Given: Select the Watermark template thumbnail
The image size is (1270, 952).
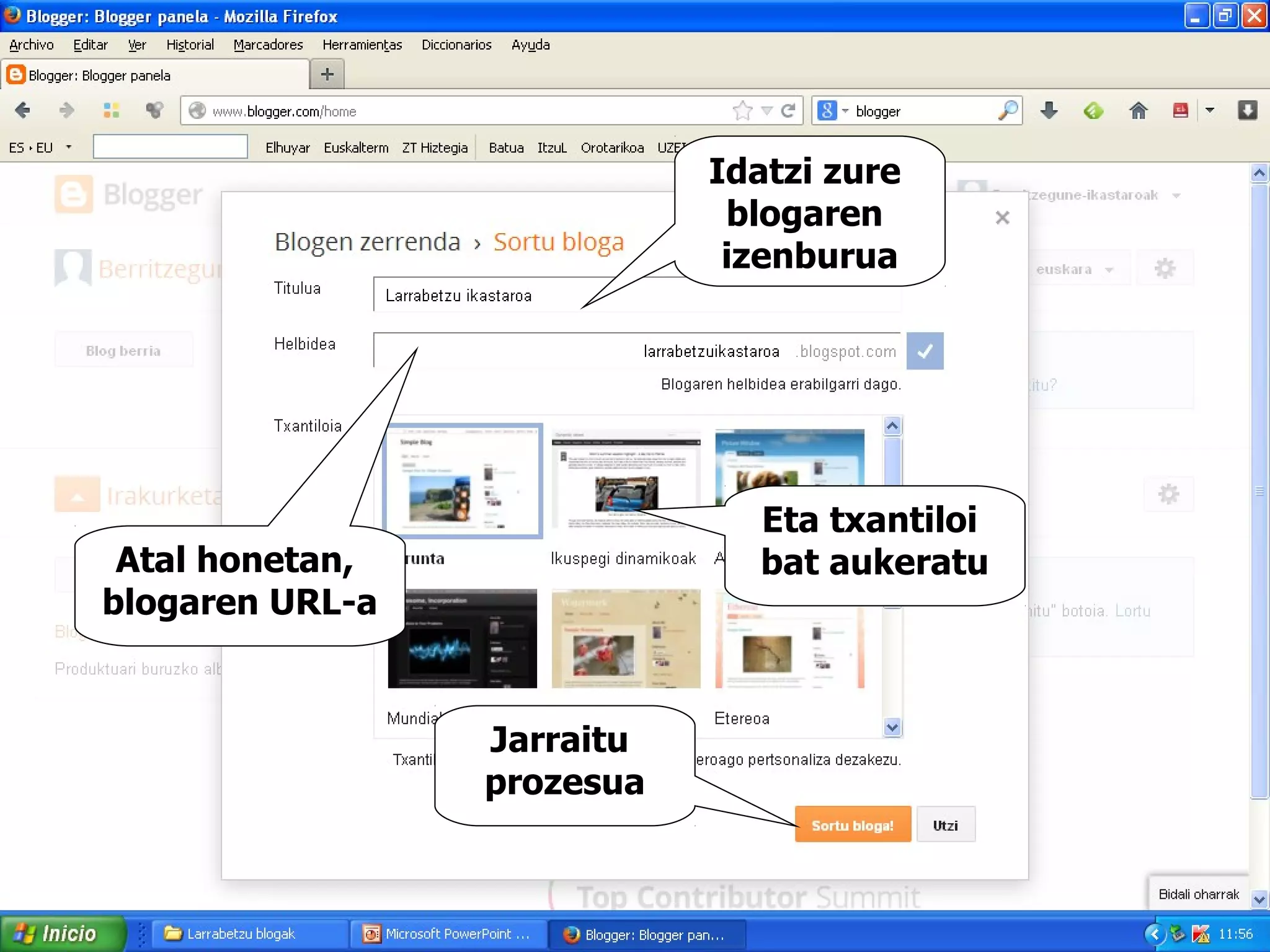Looking at the screenshot, I should coord(626,639).
